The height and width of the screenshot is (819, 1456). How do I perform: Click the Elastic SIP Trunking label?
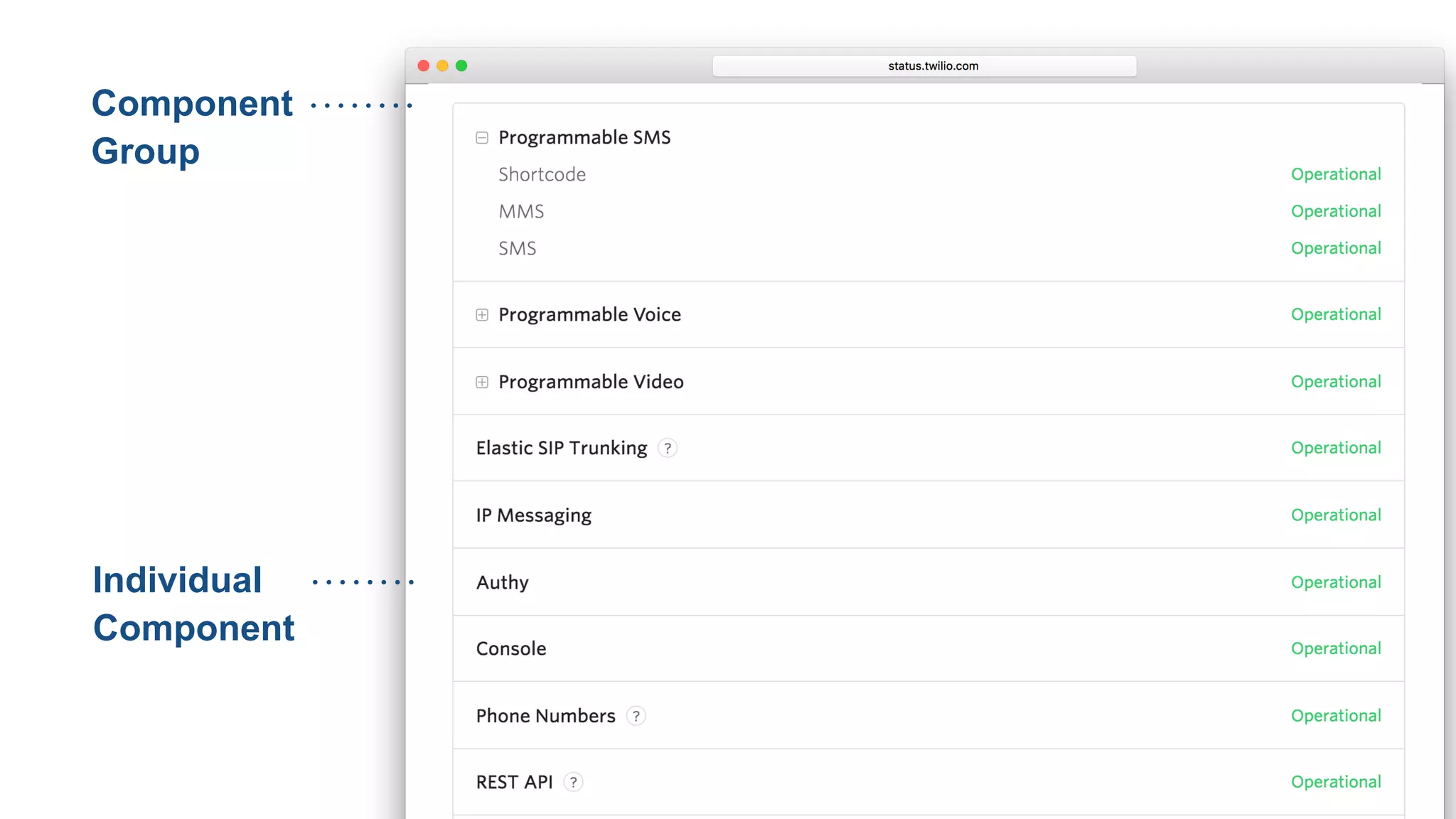[x=561, y=449]
